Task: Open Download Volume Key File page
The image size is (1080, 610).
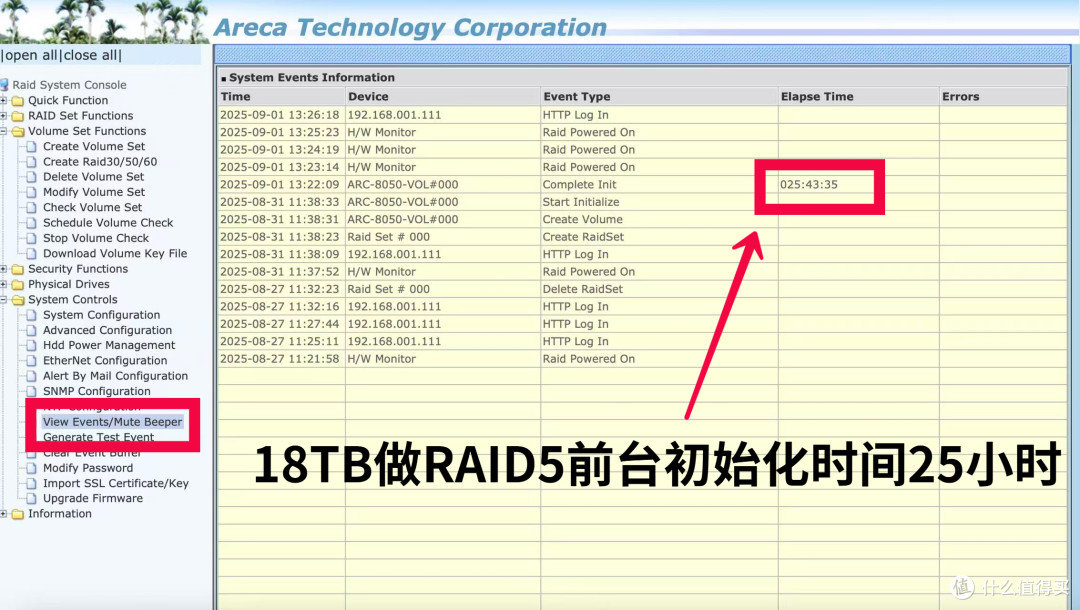Action: point(115,253)
